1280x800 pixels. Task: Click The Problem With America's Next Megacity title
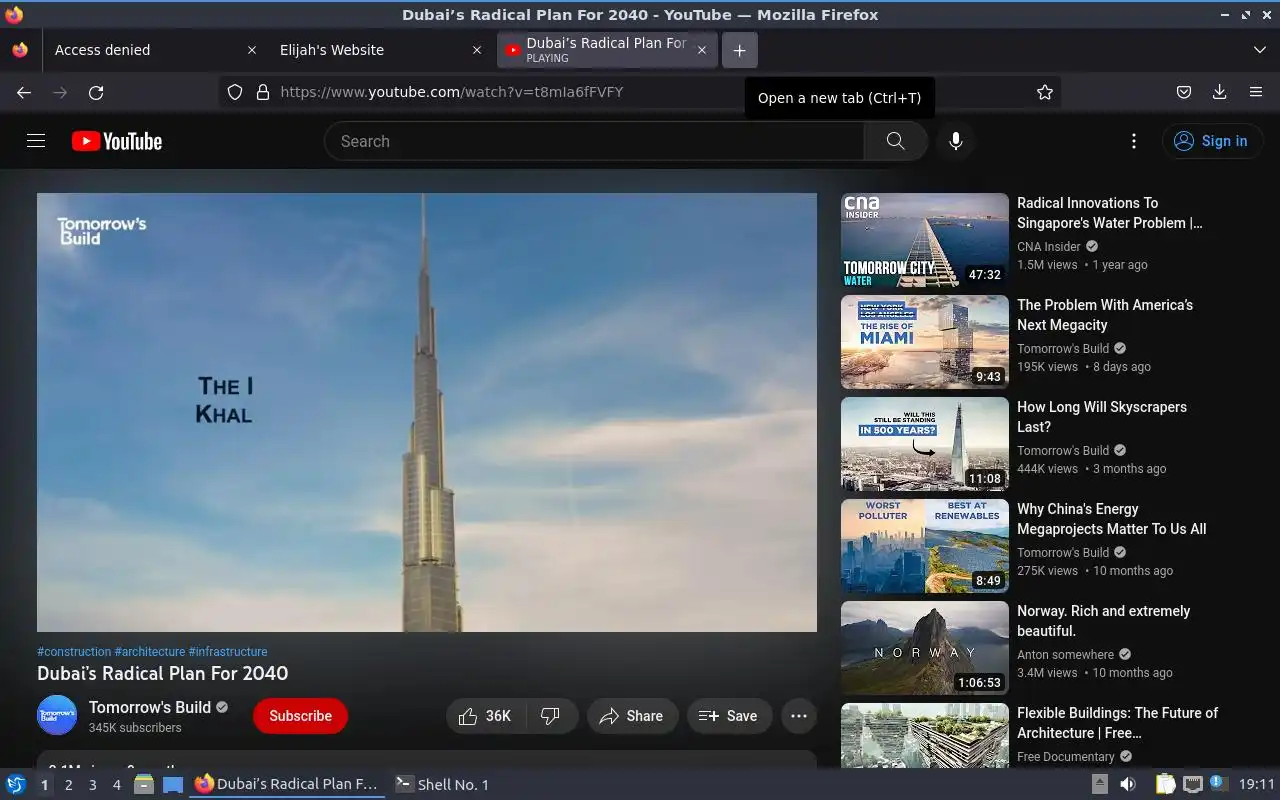pos(1105,315)
